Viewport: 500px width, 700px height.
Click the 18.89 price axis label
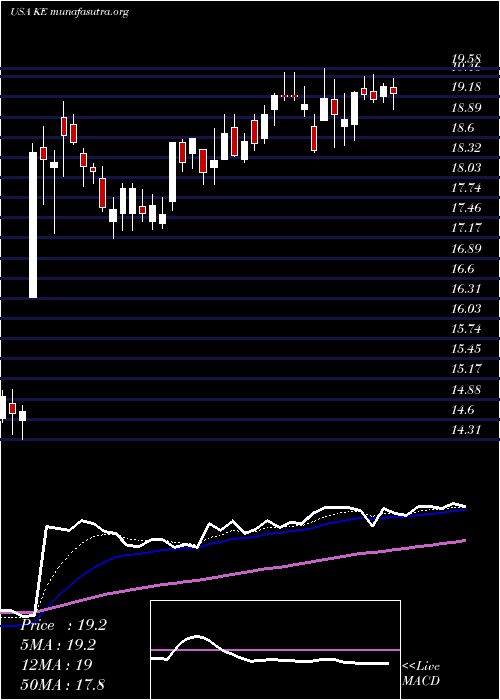[466, 107]
